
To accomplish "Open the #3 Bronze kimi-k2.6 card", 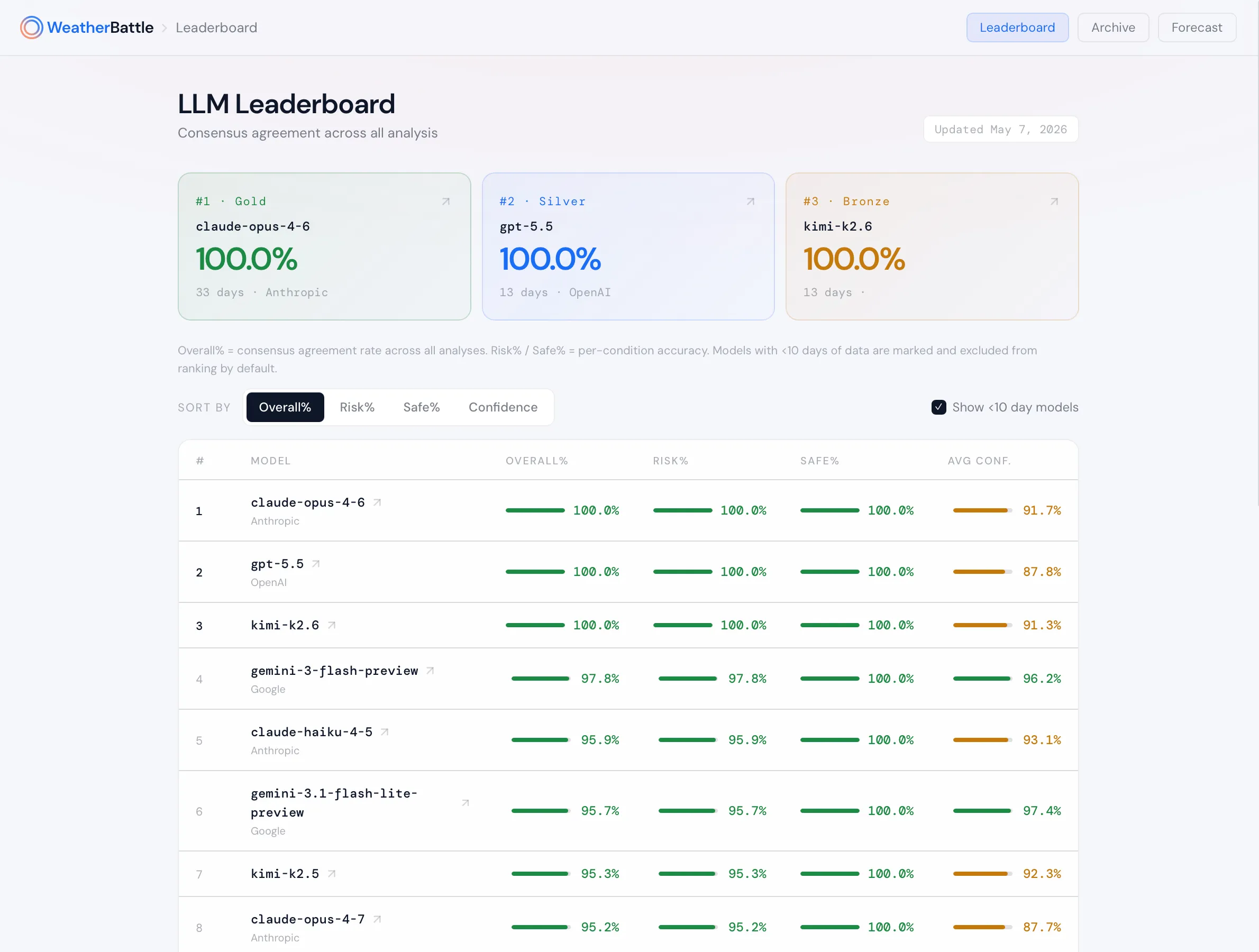I will point(932,246).
